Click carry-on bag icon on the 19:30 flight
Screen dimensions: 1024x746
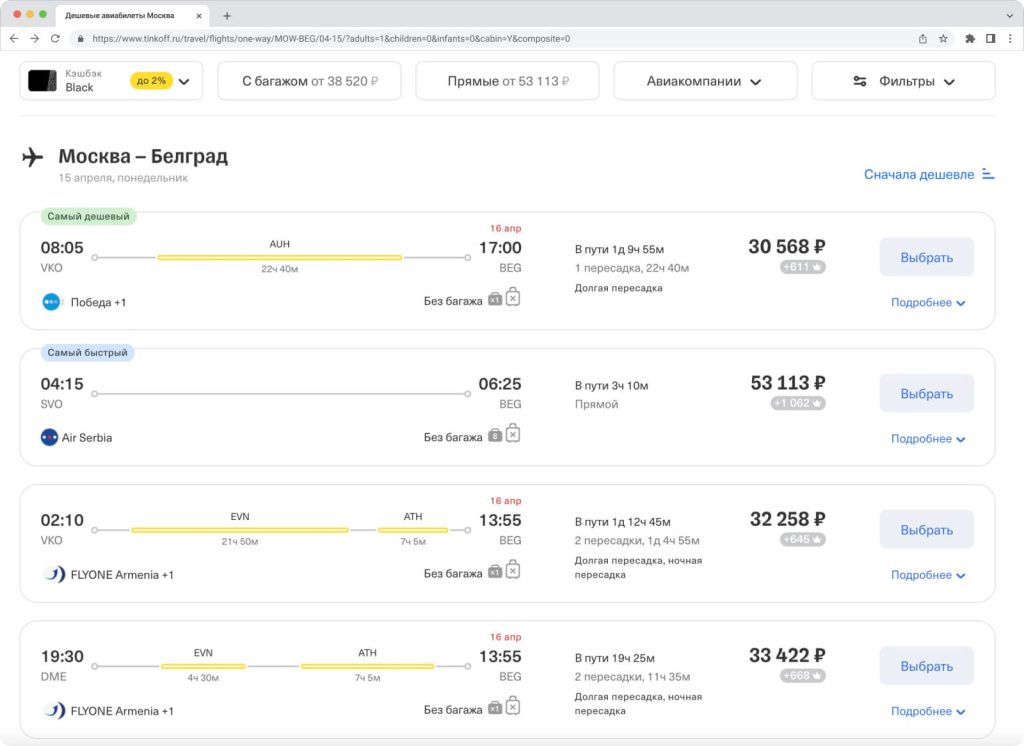(495, 707)
